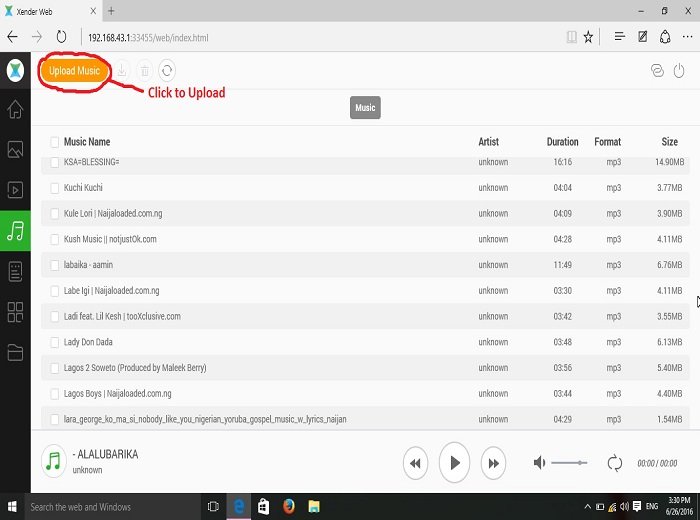Click the browser address bar
700x520 pixels.
[x=321, y=37]
